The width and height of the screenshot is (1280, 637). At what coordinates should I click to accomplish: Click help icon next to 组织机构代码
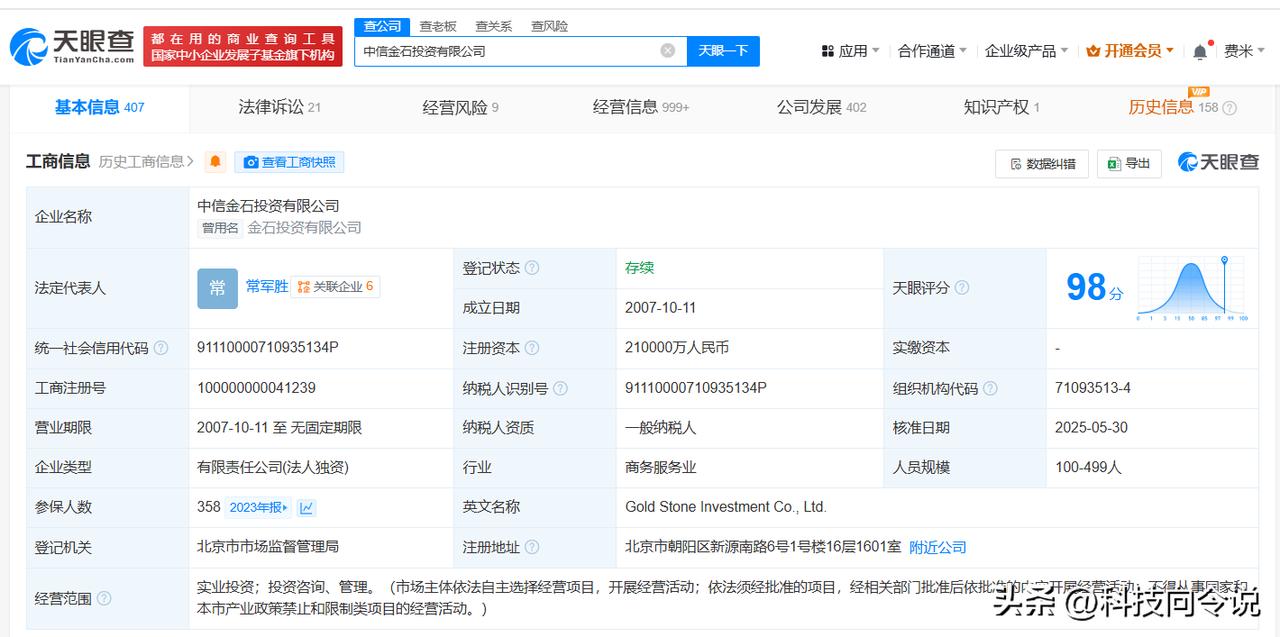990,388
